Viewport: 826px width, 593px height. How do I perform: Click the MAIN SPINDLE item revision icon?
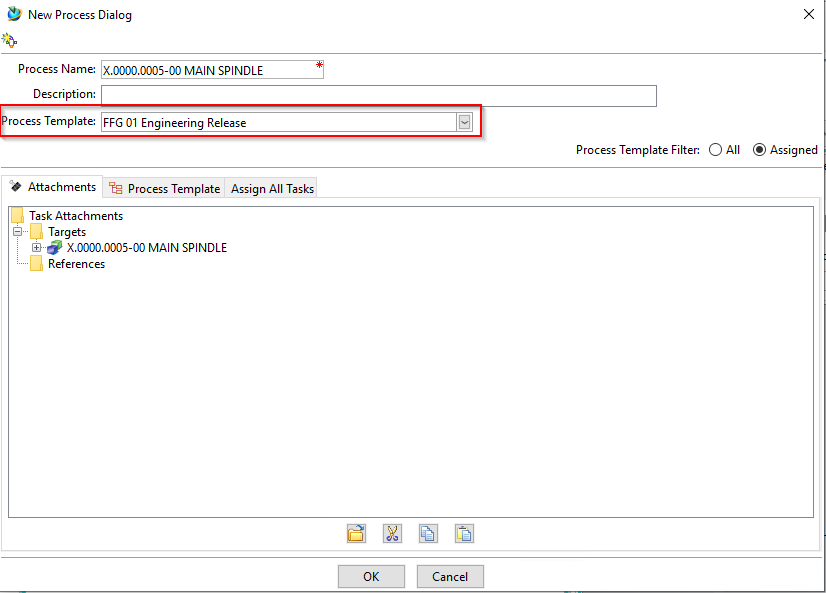[x=55, y=248]
